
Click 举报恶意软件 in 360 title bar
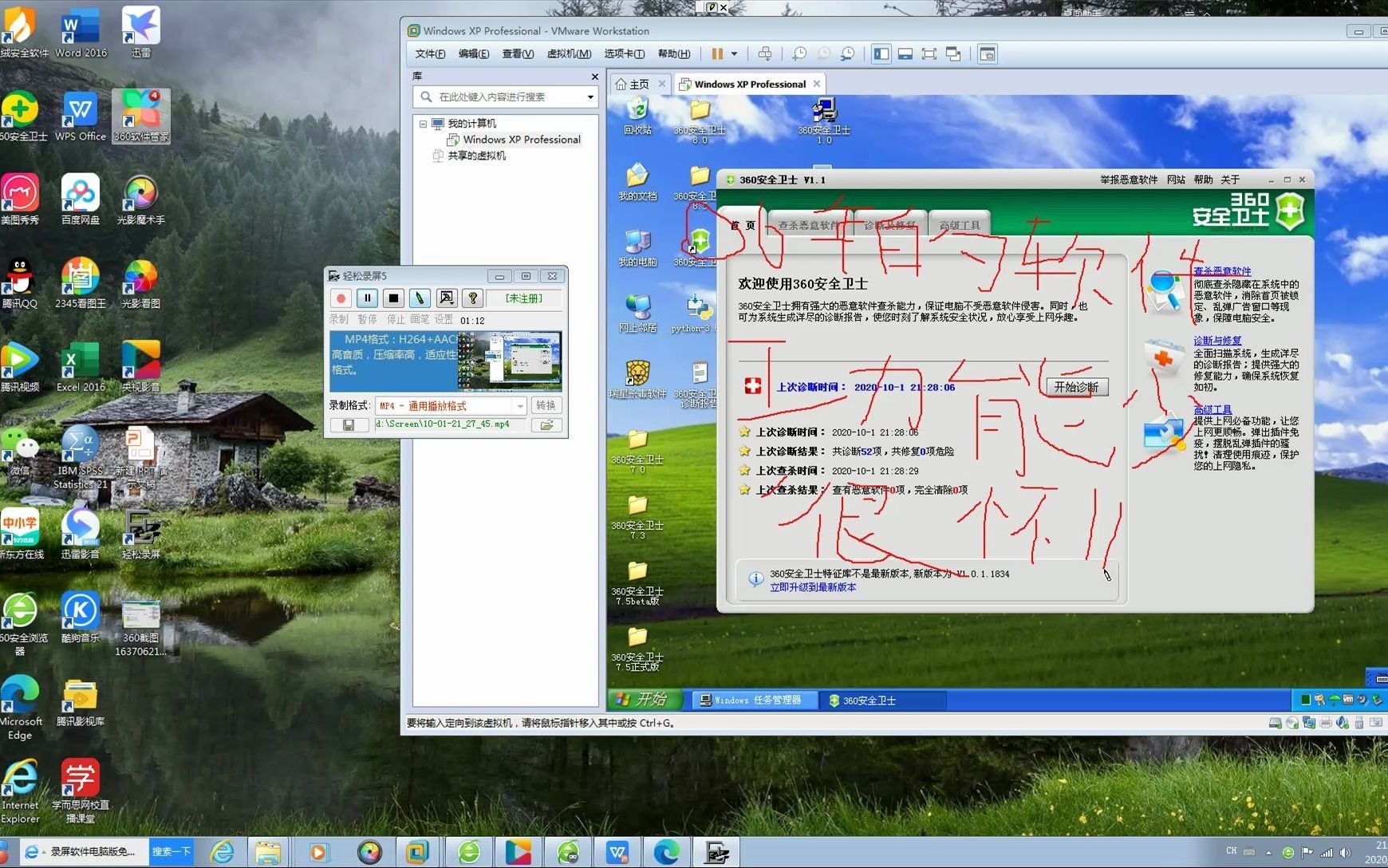click(1128, 180)
